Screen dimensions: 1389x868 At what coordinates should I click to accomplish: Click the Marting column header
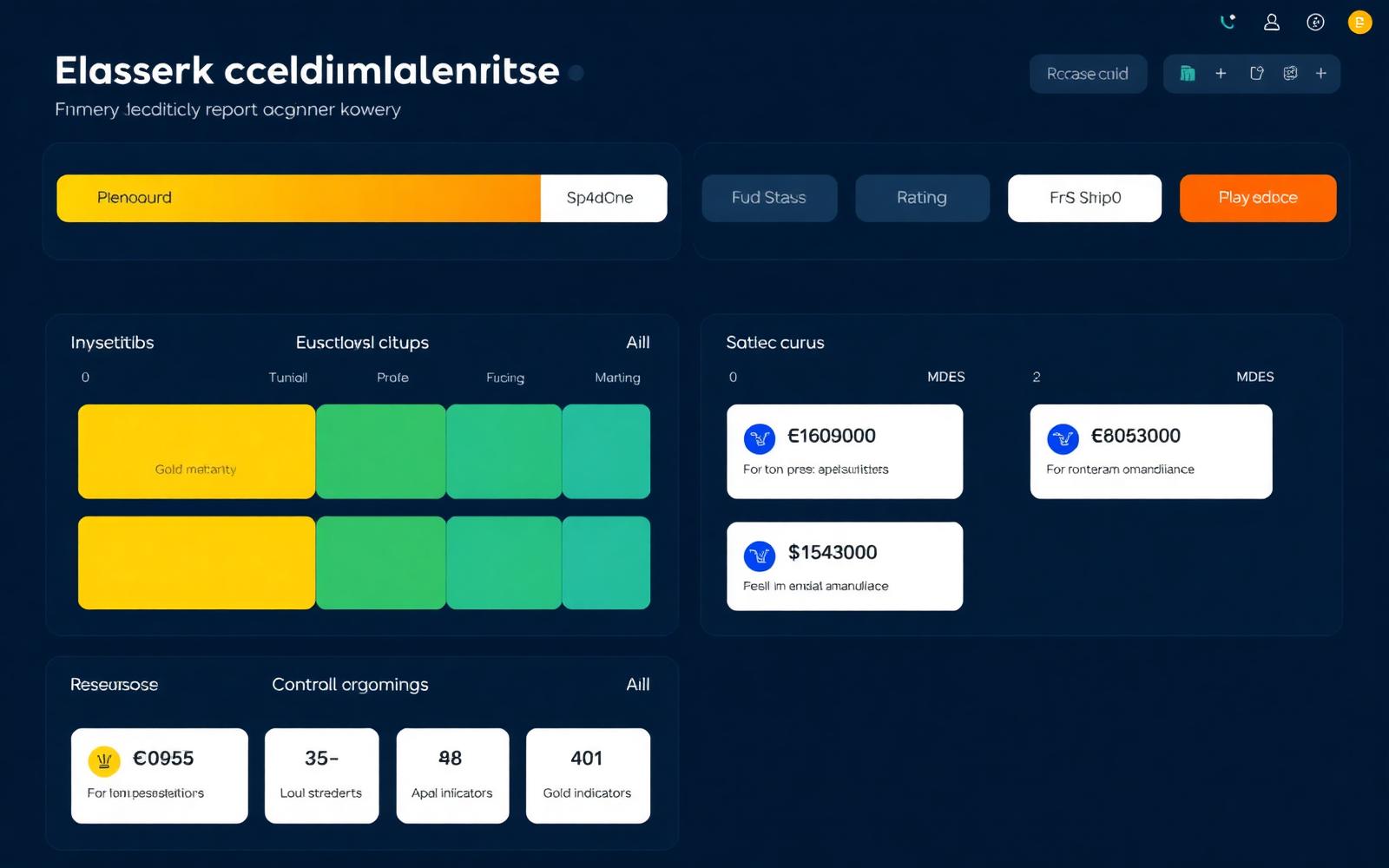coord(617,378)
